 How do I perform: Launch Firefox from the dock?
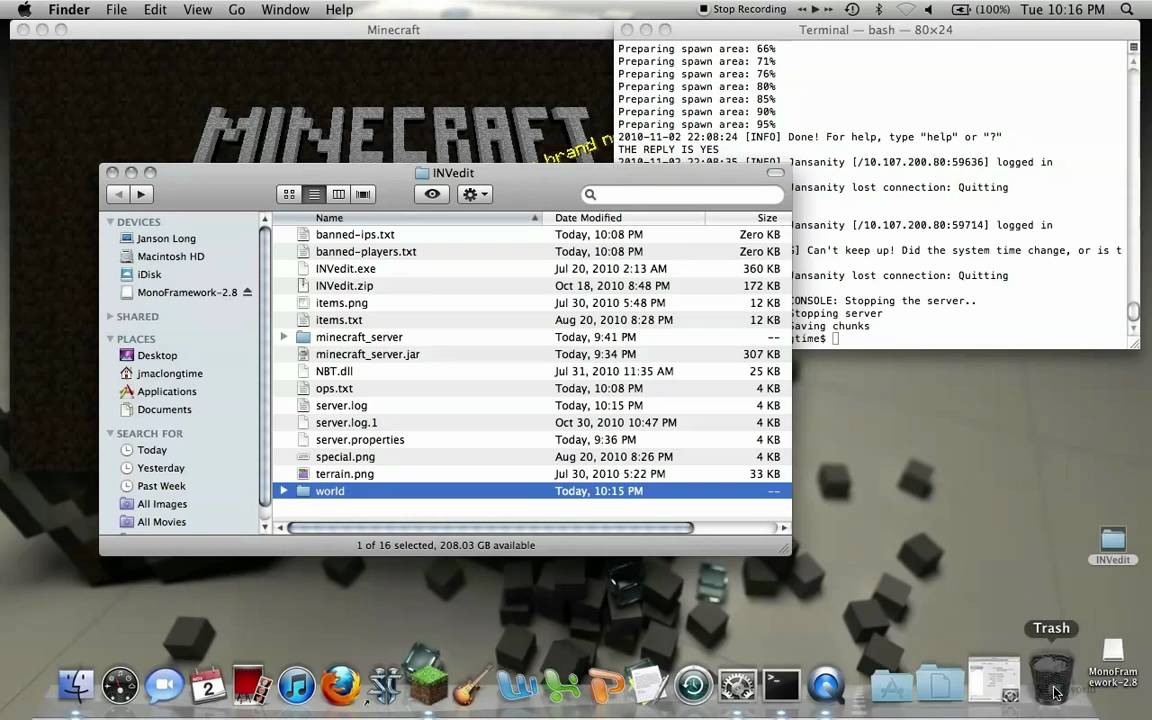[x=340, y=686]
